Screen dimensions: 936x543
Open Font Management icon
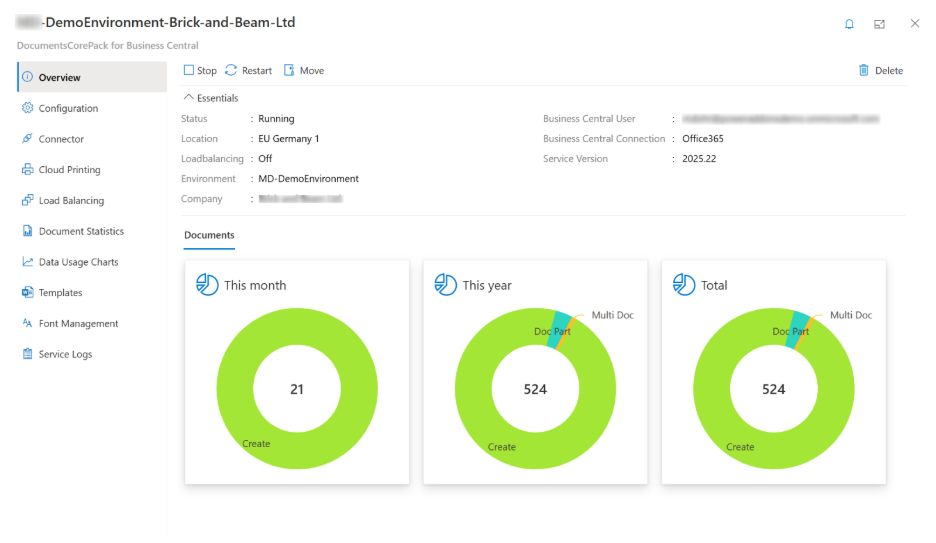pyautogui.click(x=27, y=323)
